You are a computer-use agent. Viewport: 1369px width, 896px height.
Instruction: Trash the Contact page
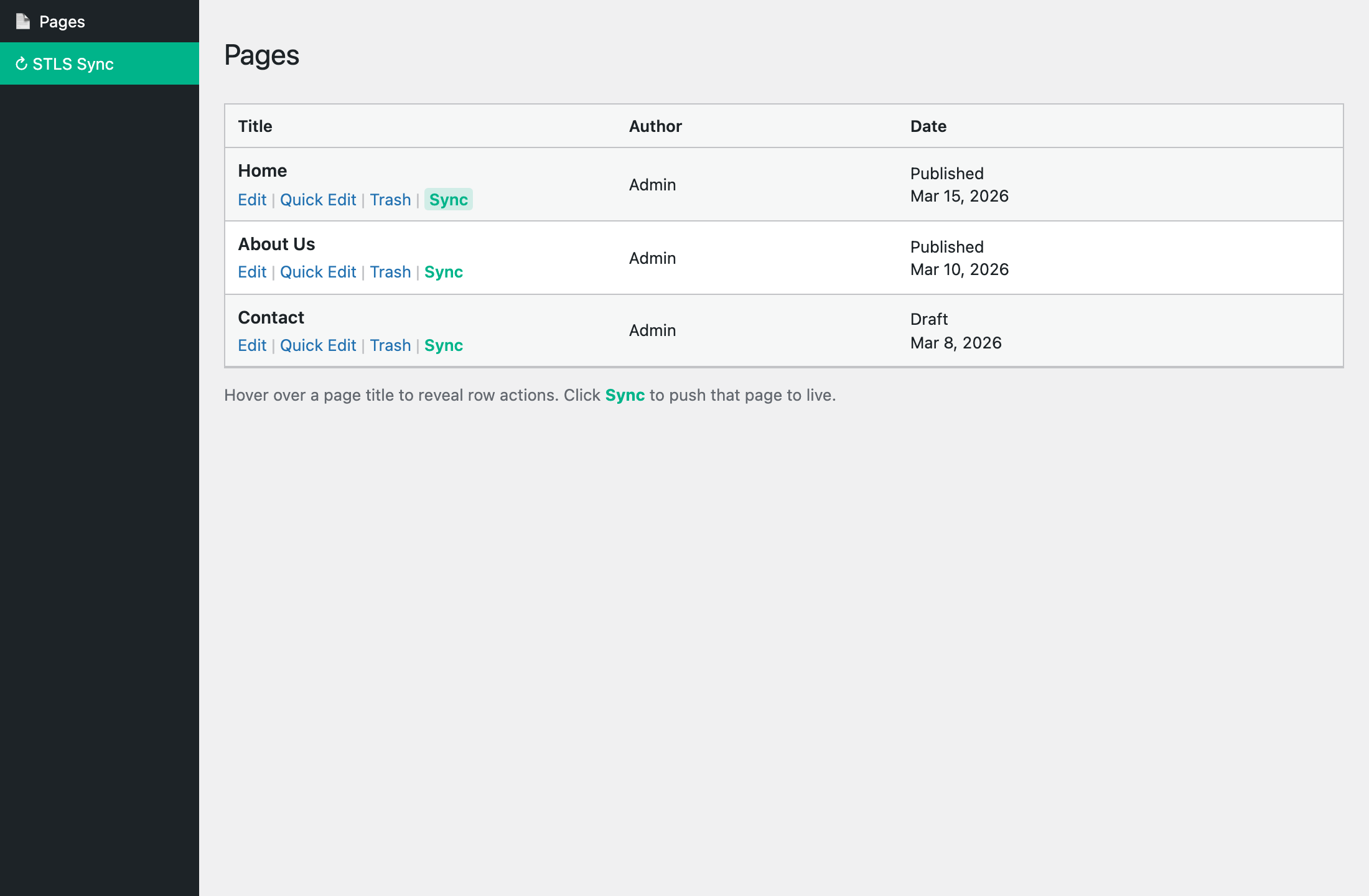(x=390, y=345)
